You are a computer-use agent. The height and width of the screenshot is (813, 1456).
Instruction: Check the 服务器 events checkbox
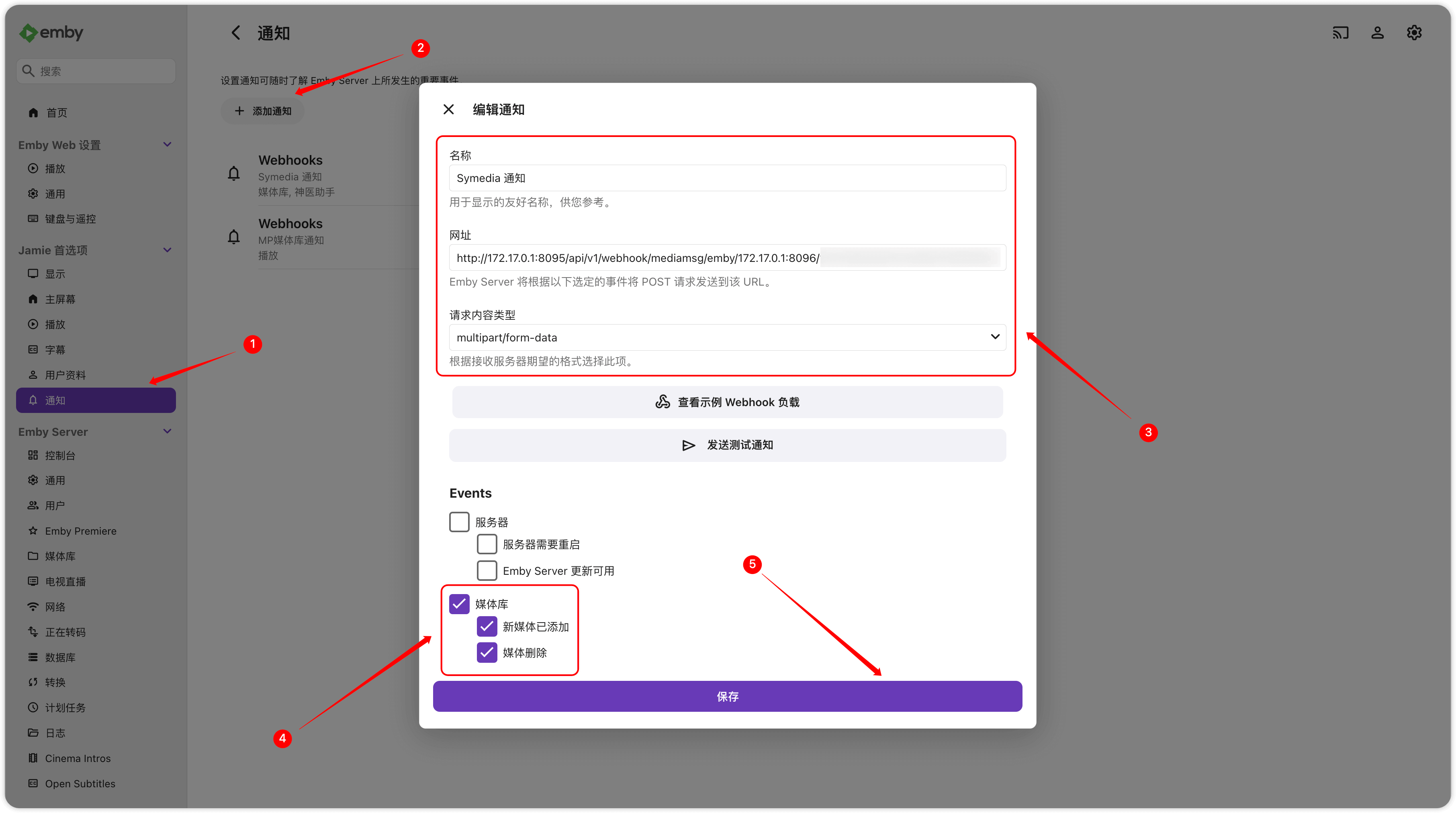coord(459,521)
